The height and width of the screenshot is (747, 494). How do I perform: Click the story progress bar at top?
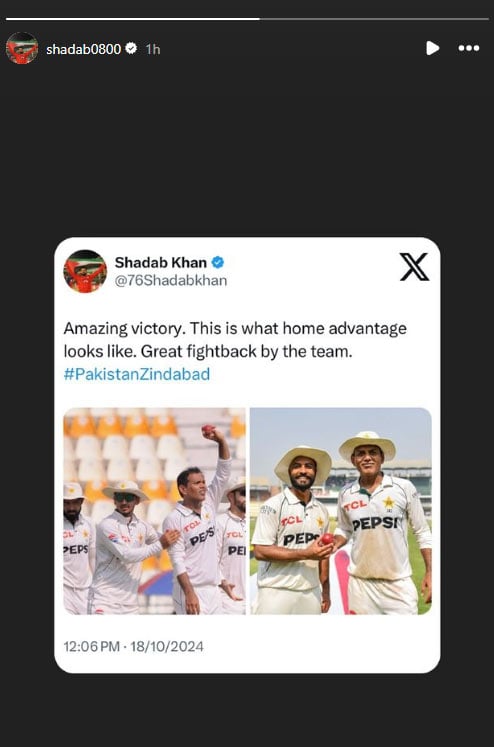point(247,19)
